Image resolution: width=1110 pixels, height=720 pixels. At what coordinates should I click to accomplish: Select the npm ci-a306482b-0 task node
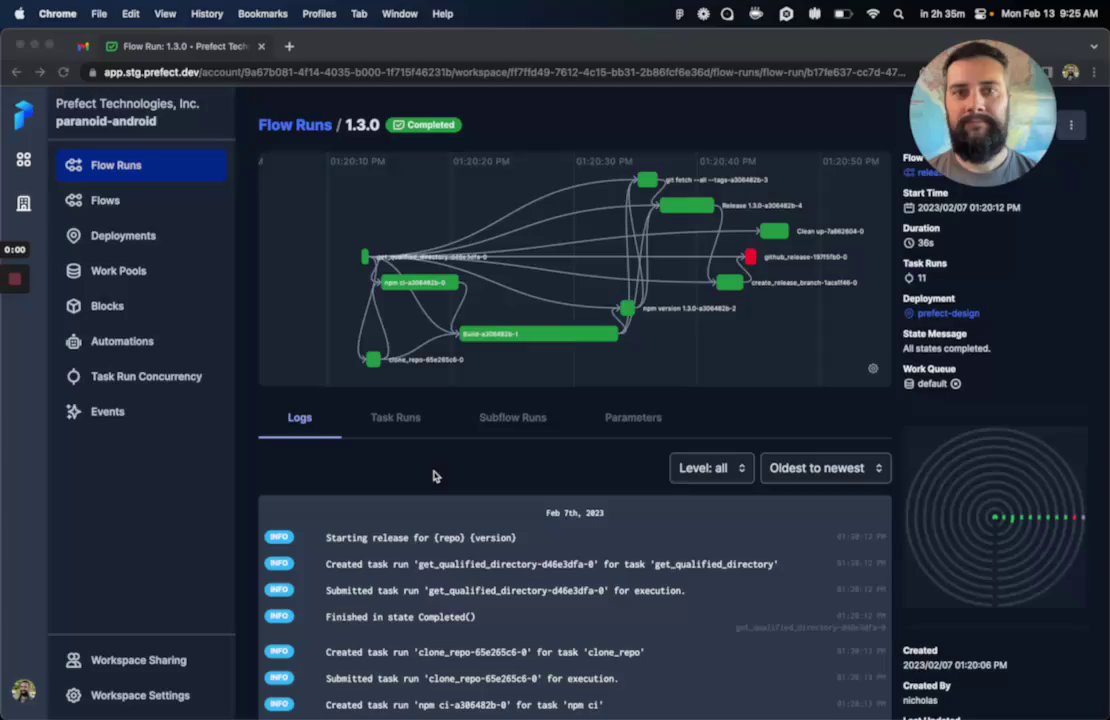click(419, 282)
